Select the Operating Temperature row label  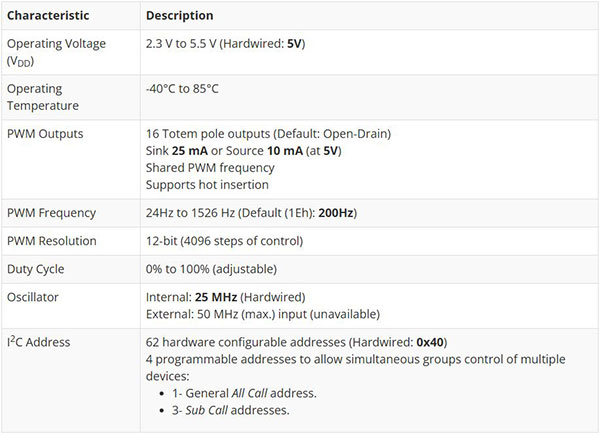tap(42, 97)
